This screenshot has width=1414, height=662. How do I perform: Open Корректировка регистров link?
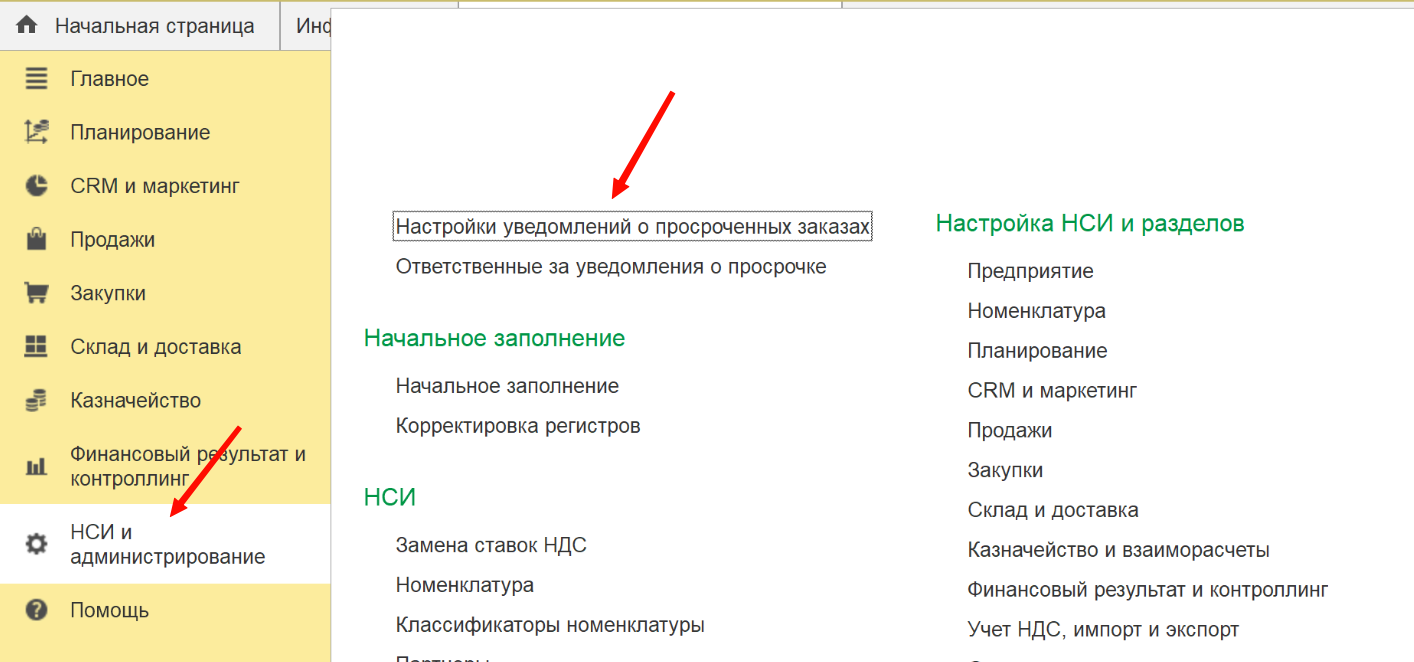pos(518,426)
